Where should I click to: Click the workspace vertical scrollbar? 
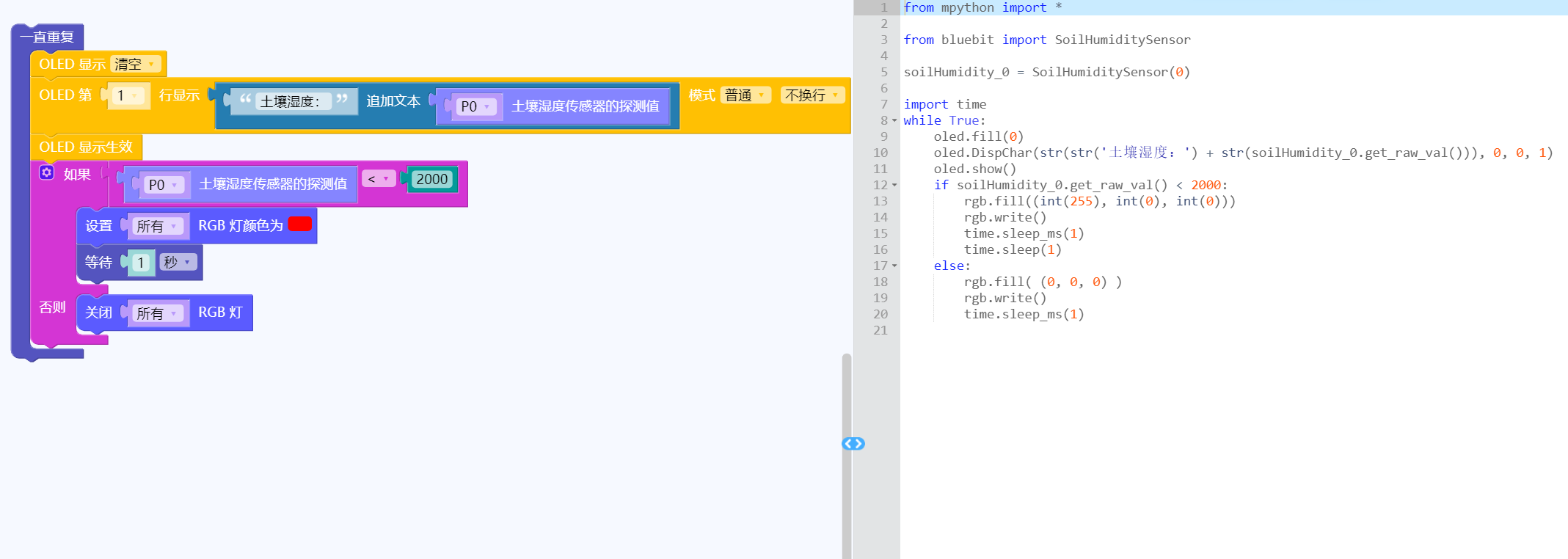847,455
